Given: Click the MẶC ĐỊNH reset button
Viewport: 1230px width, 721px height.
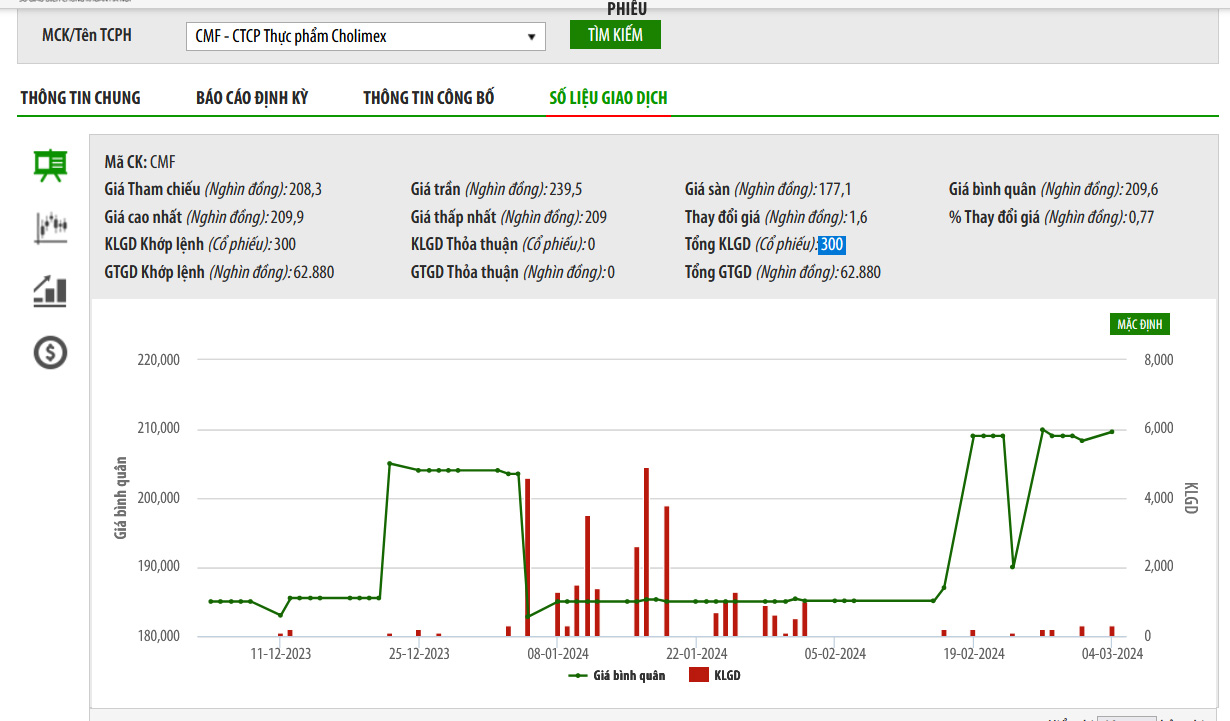Looking at the screenshot, I should pos(1138,324).
